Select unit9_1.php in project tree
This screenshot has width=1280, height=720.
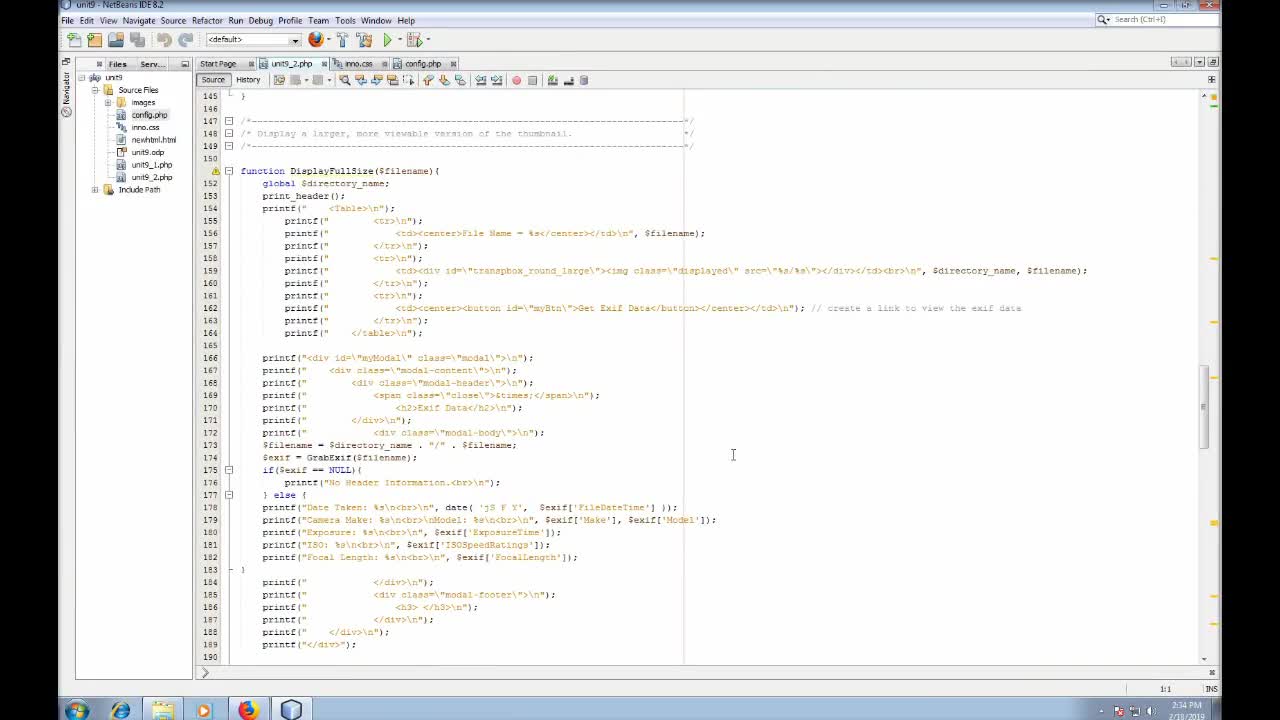coord(151,165)
